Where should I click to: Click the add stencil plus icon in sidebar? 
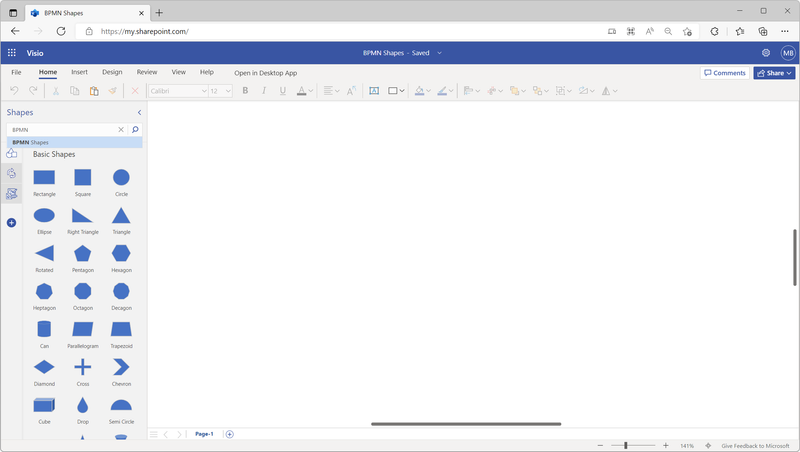(x=11, y=222)
